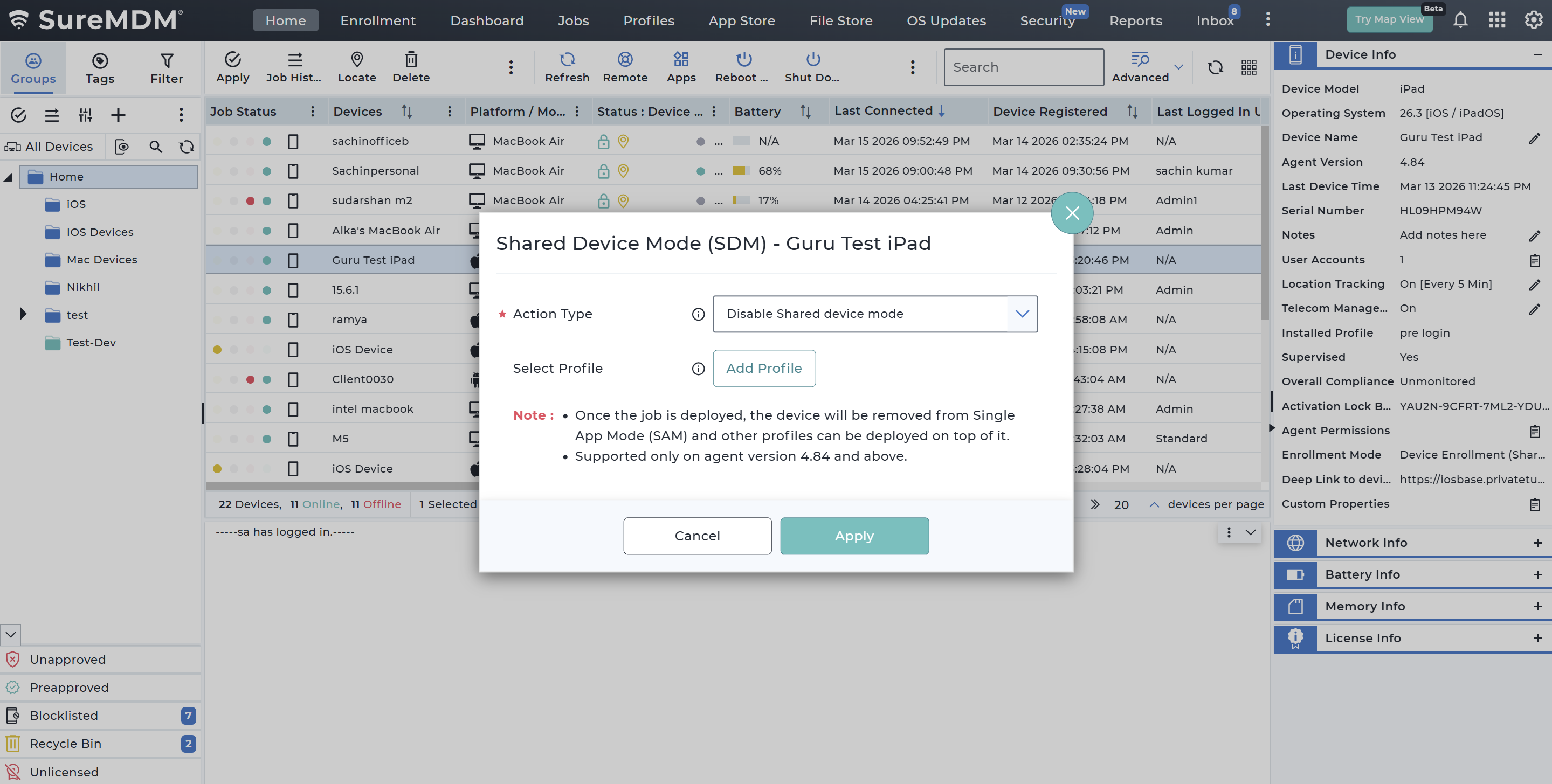Click Action Type info icon
This screenshot has height=784, width=1552.
click(x=698, y=314)
